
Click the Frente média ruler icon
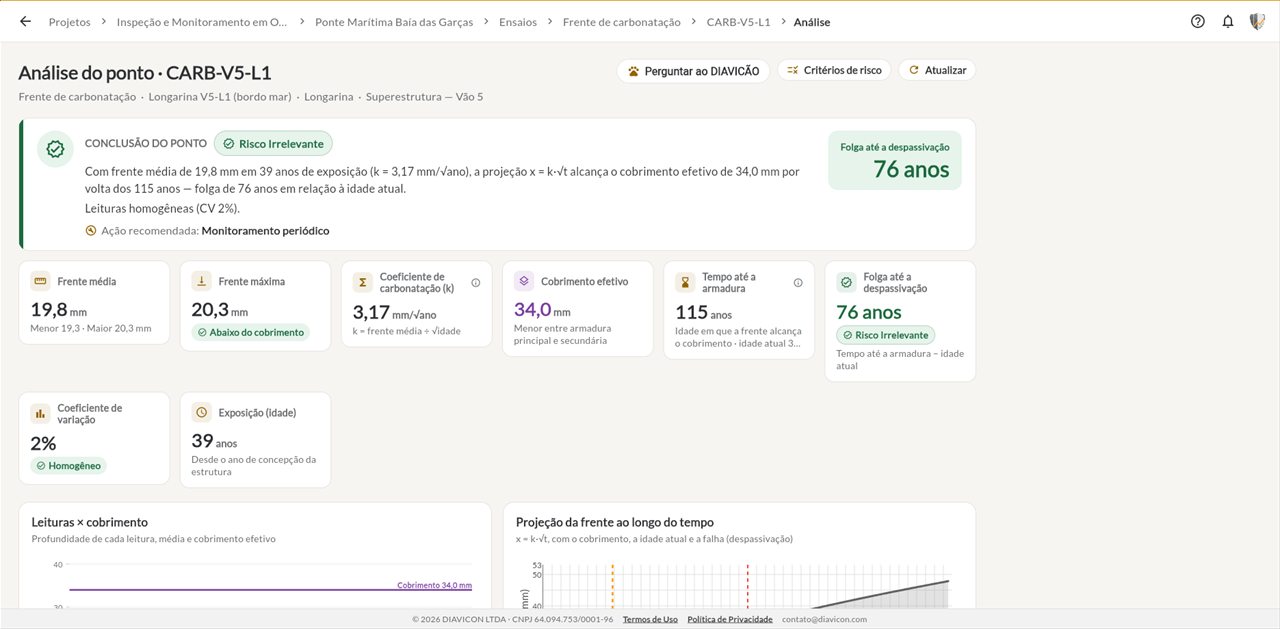[x=41, y=281]
